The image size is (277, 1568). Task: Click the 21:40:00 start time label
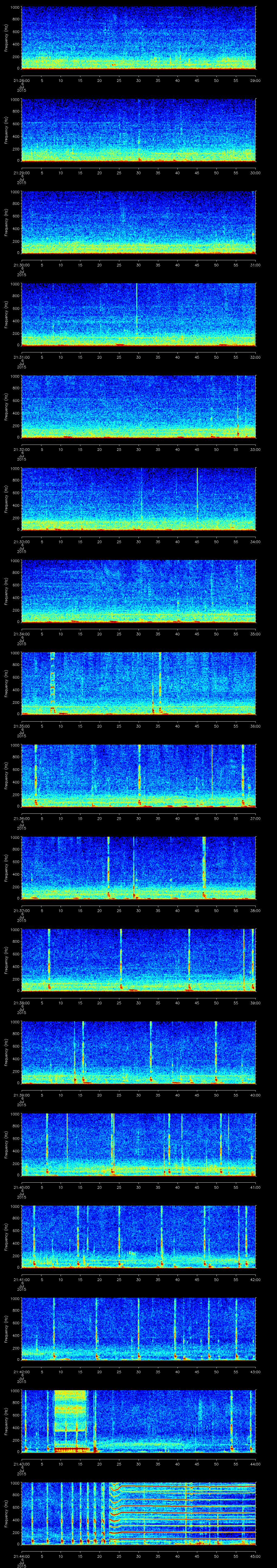[x=21, y=1187]
